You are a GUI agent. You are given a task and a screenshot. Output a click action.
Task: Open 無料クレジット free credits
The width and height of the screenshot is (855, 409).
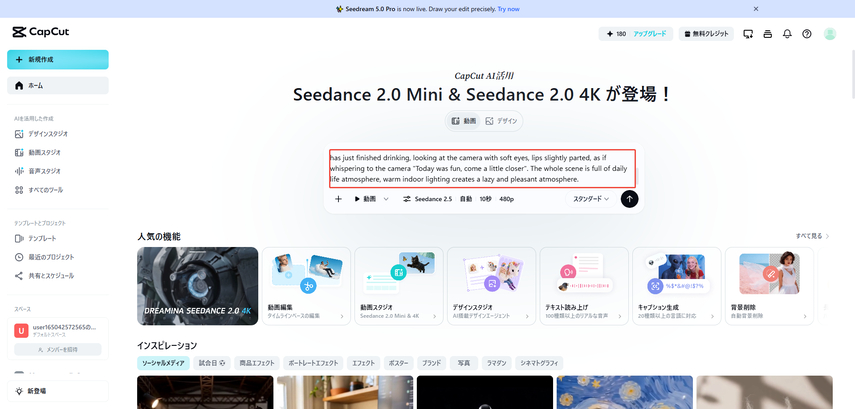point(706,34)
